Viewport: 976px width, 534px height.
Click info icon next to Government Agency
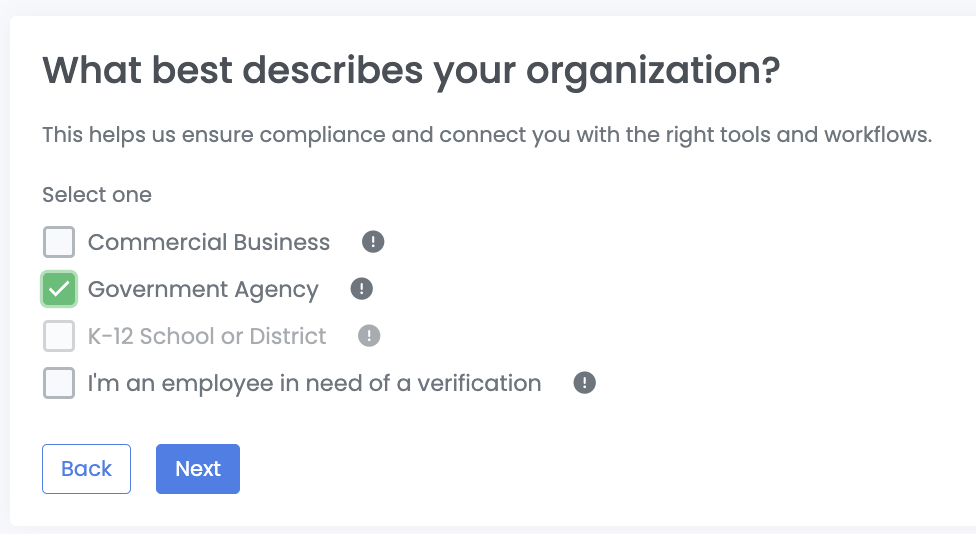pos(361,289)
